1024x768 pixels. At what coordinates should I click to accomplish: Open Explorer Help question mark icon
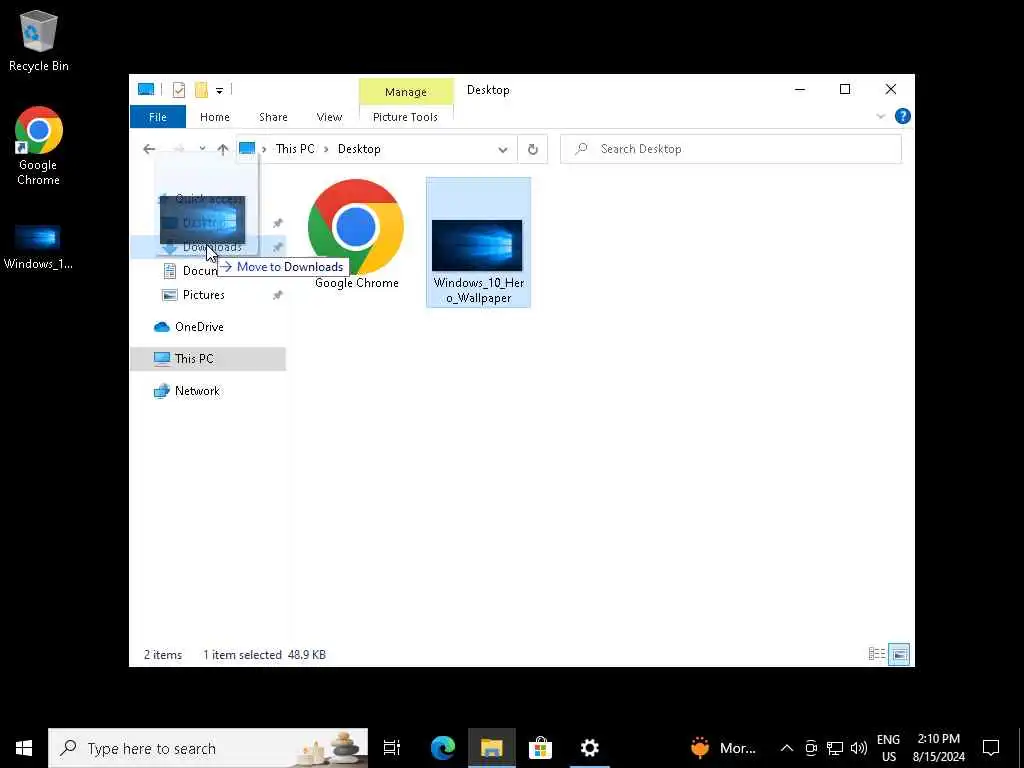click(903, 116)
